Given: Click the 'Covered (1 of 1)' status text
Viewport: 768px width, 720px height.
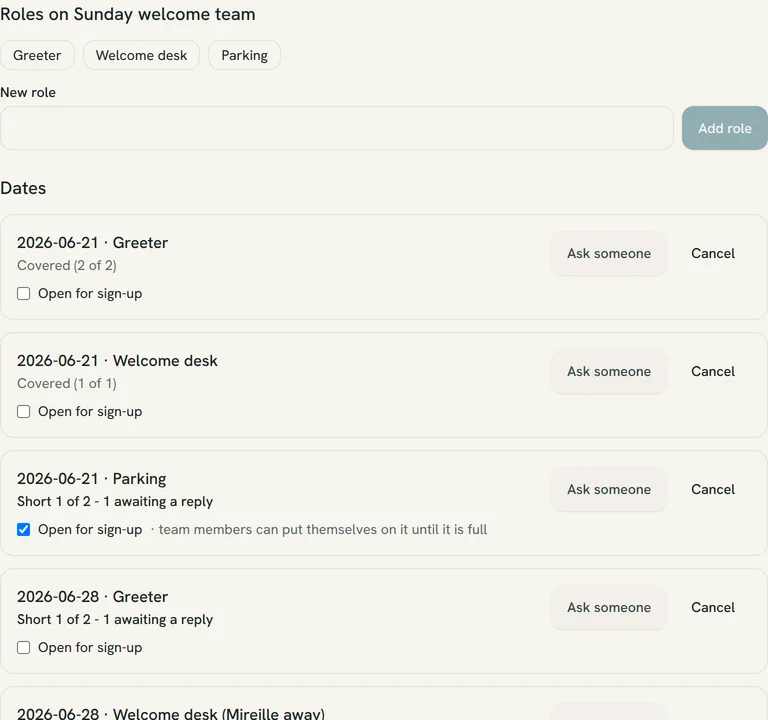Looking at the screenshot, I should click(x=67, y=384).
